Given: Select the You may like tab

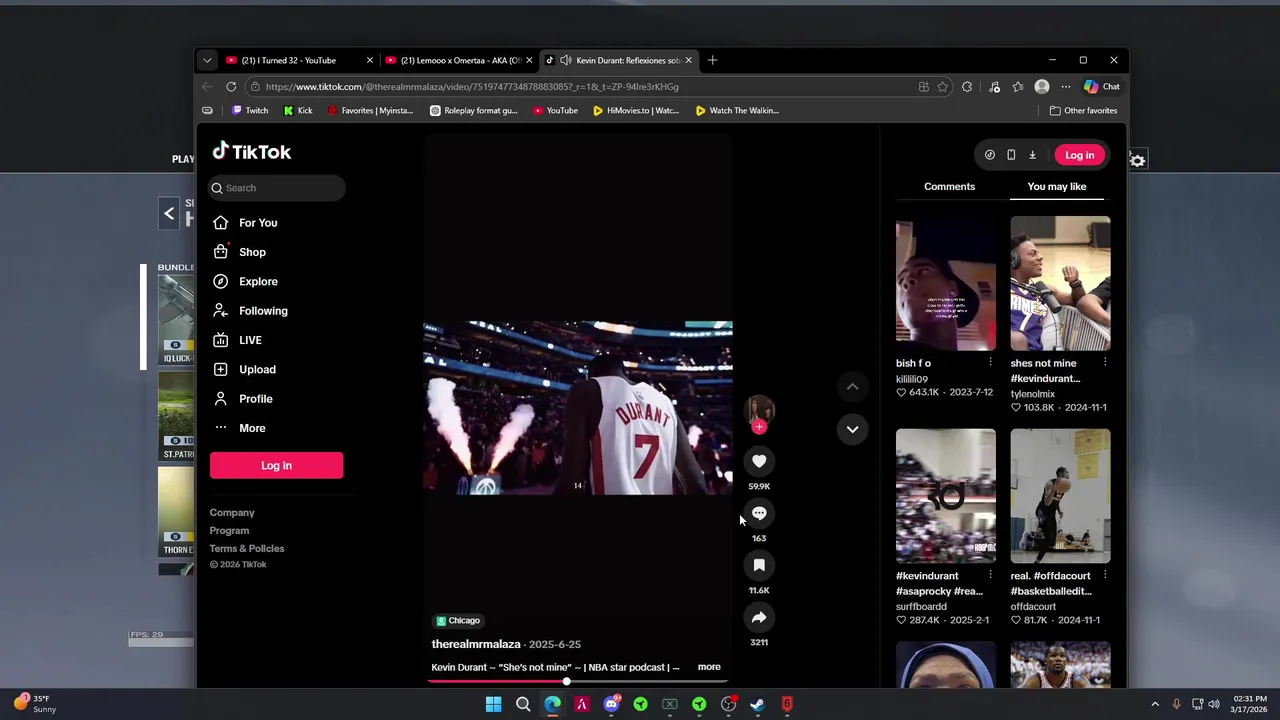Looking at the screenshot, I should tap(1056, 187).
